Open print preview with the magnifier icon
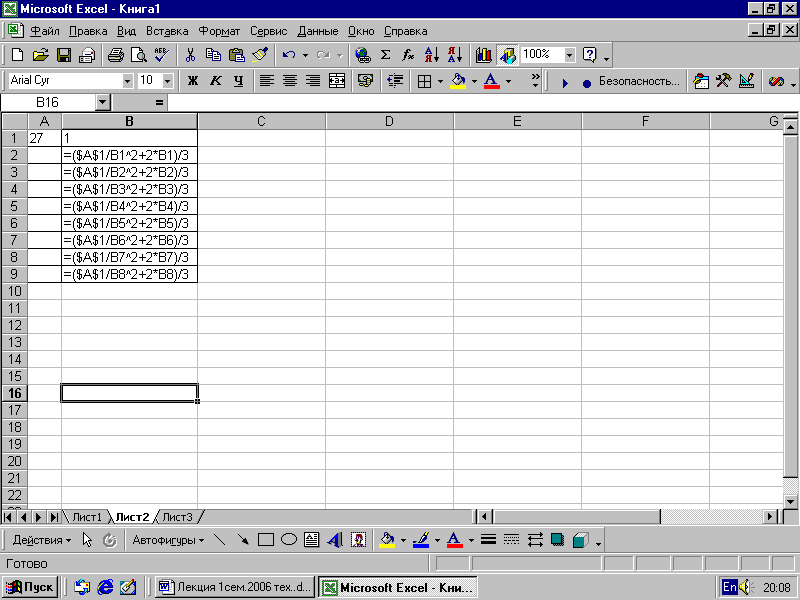Screen dimensions: 800x600 (x=138, y=55)
